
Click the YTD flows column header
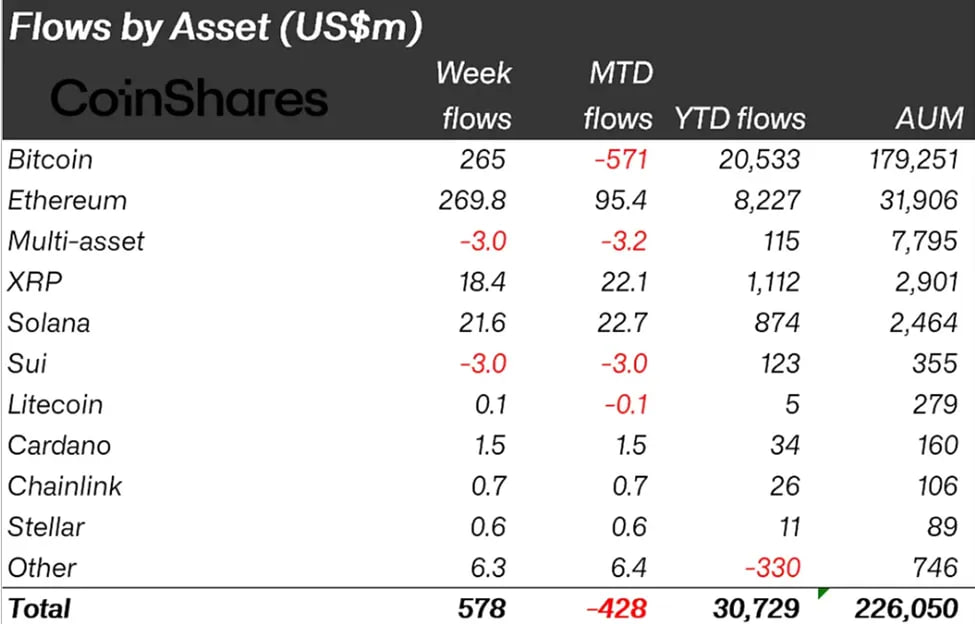[740, 119]
